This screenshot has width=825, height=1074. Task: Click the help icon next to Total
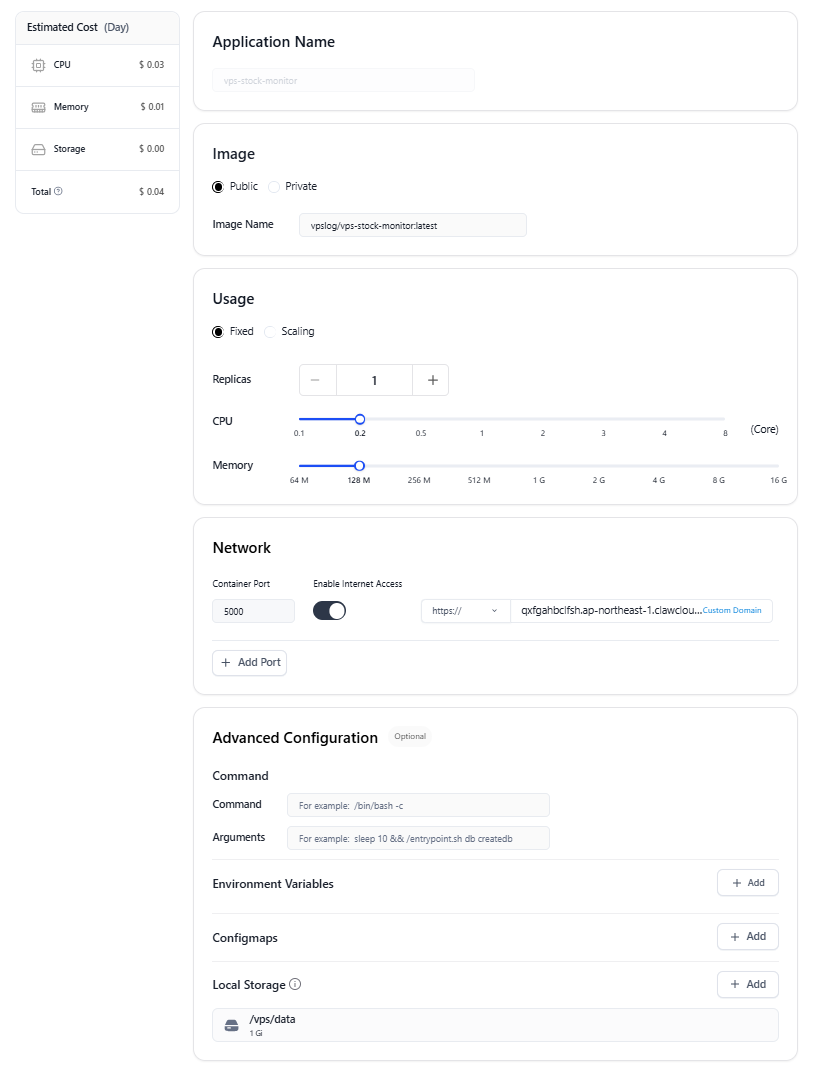click(x=58, y=191)
